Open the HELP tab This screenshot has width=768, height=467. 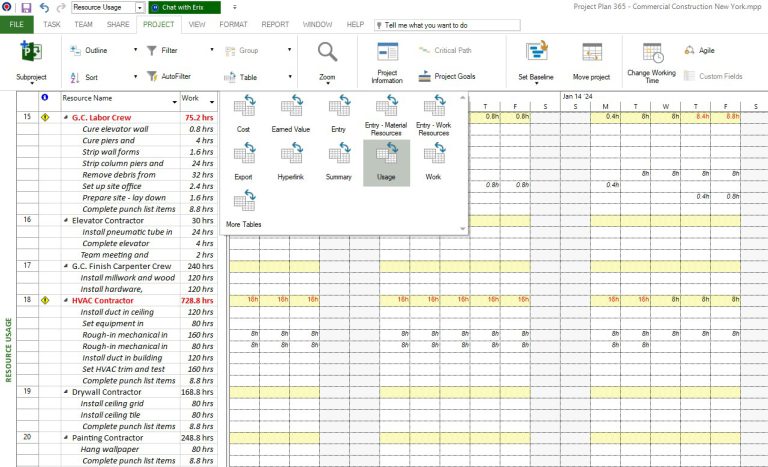355,25
